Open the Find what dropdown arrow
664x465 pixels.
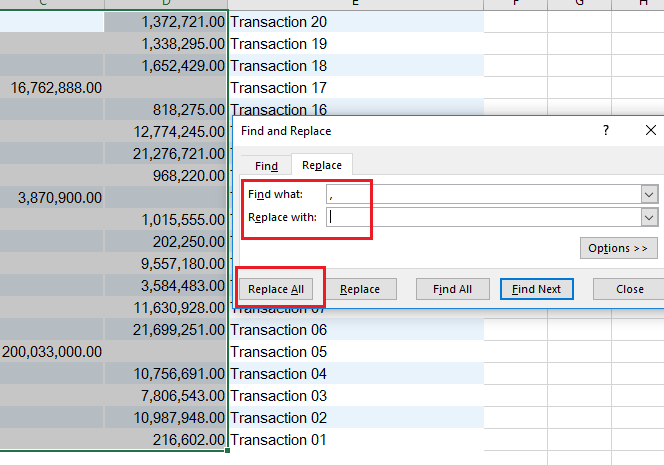(x=649, y=194)
